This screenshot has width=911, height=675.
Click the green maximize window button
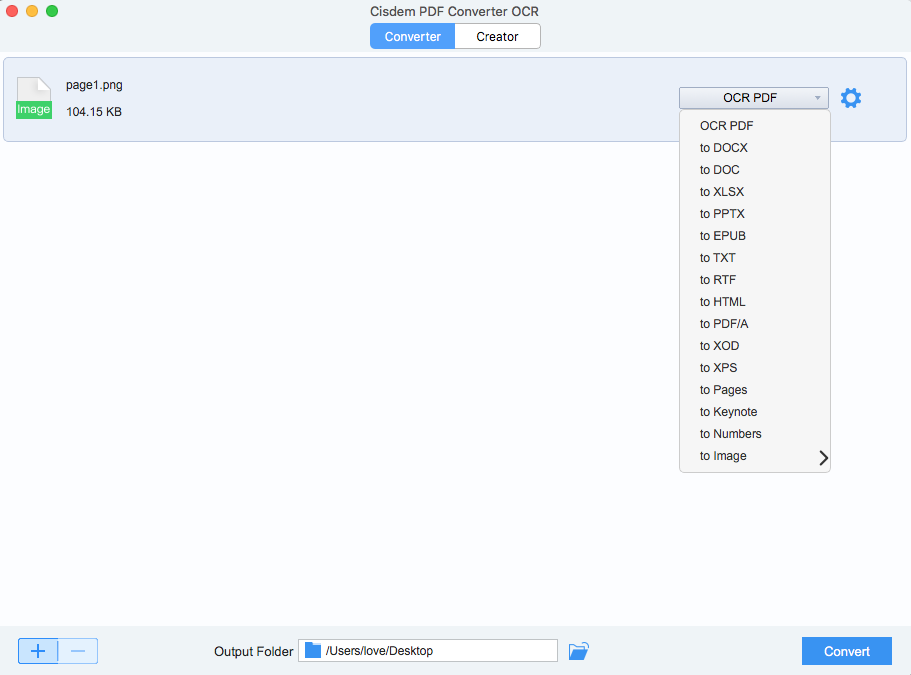(x=52, y=11)
